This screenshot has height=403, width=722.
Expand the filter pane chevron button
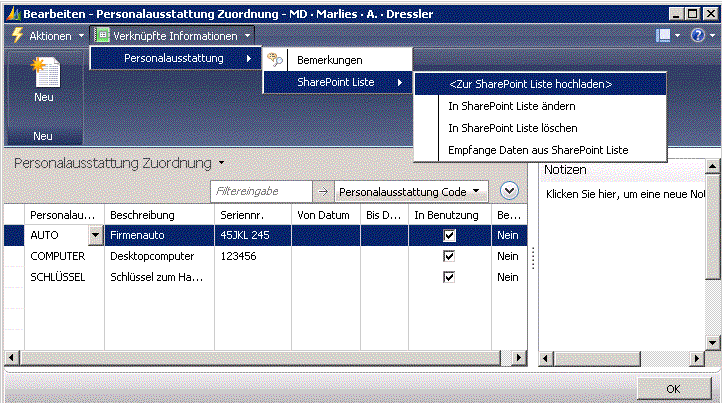pyautogui.click(x=510, y=190)
